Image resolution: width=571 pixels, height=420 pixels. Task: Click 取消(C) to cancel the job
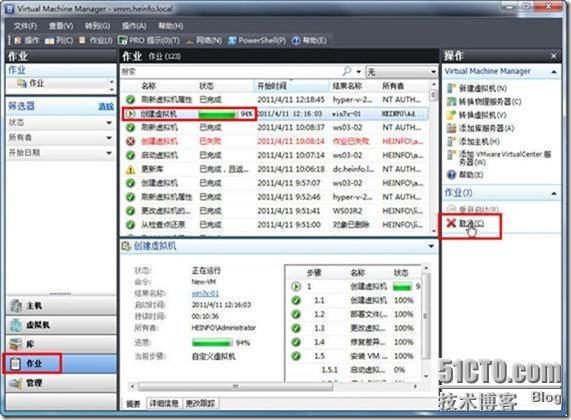[x=465, y=223]
